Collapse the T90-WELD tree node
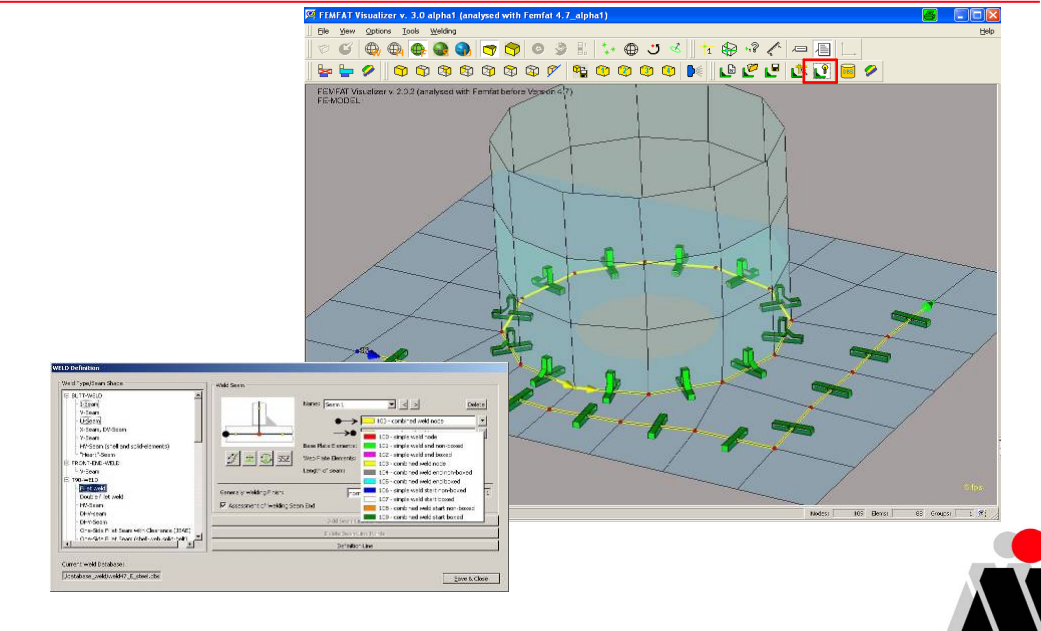This screenshot has height=631, width=1041. click(x=66, y=480)
